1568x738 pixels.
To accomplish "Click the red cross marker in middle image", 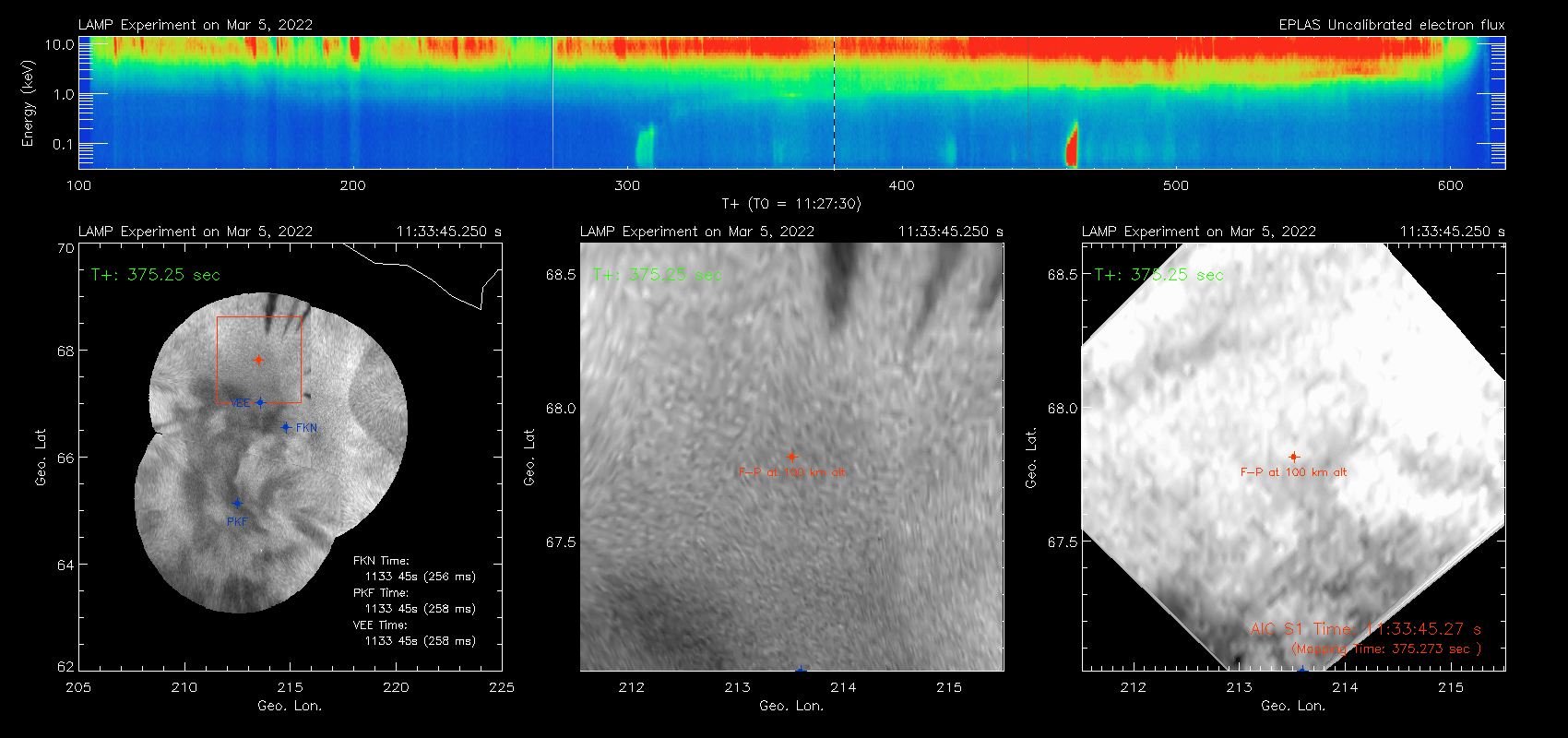I will [791, 457].
